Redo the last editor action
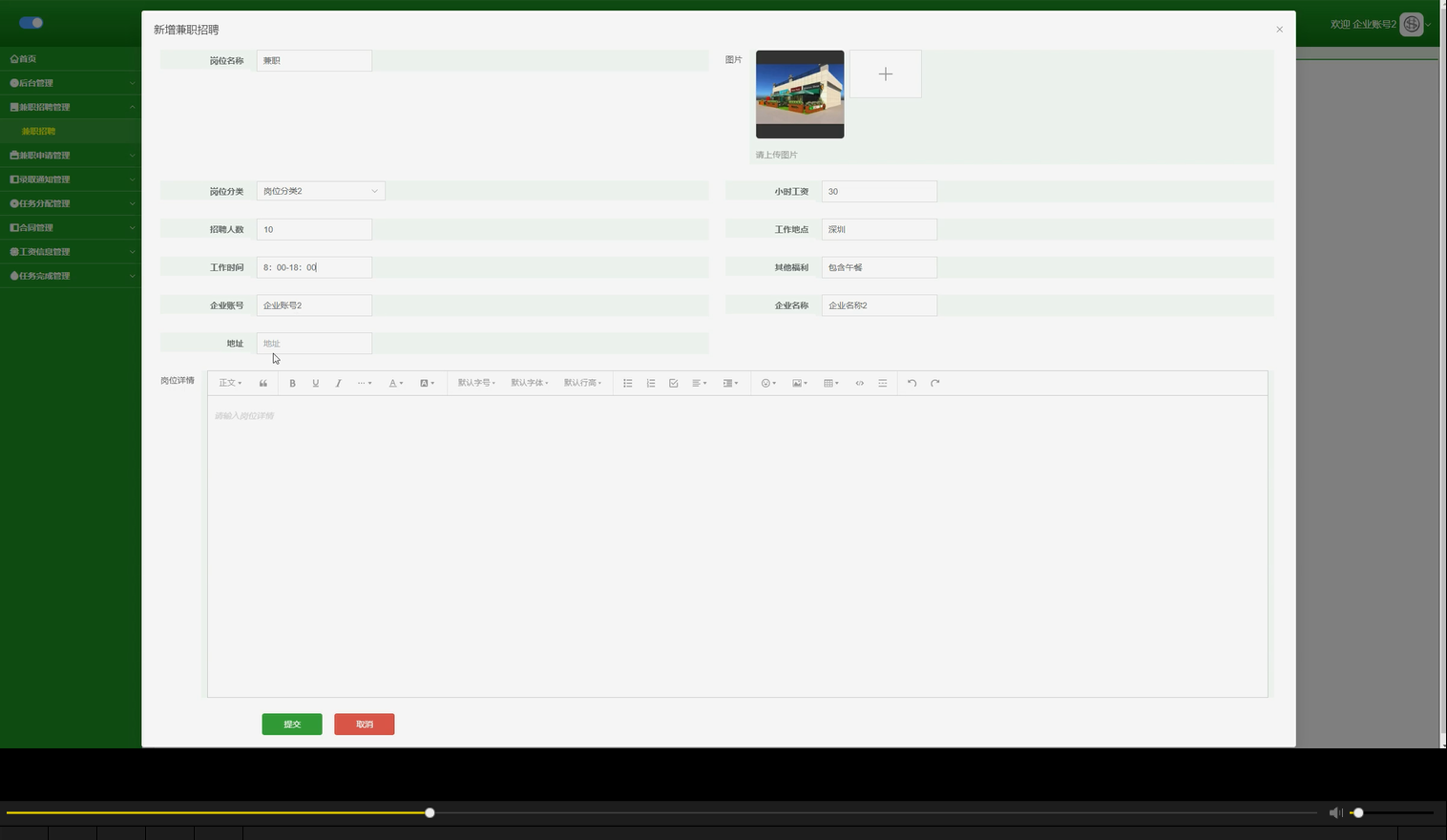The width and height of the screenshot is (1447, 840). coord(935,383)
